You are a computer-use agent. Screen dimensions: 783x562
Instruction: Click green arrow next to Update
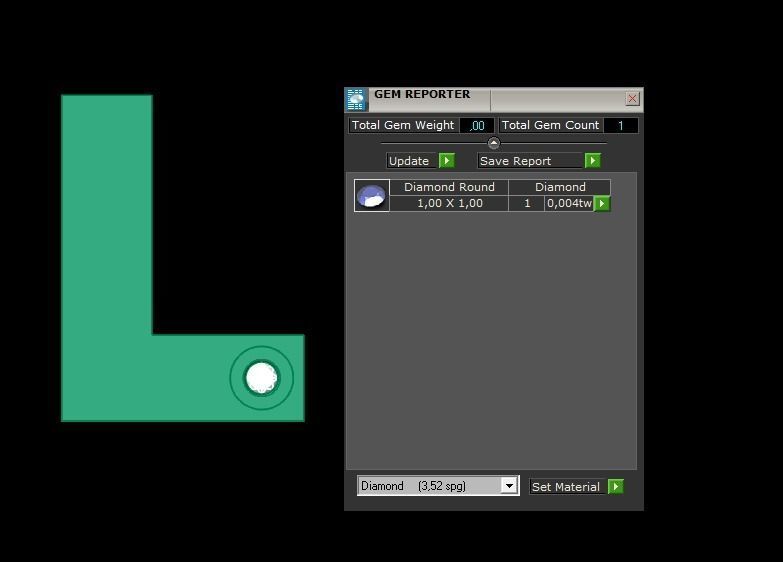tap(447, 160)
